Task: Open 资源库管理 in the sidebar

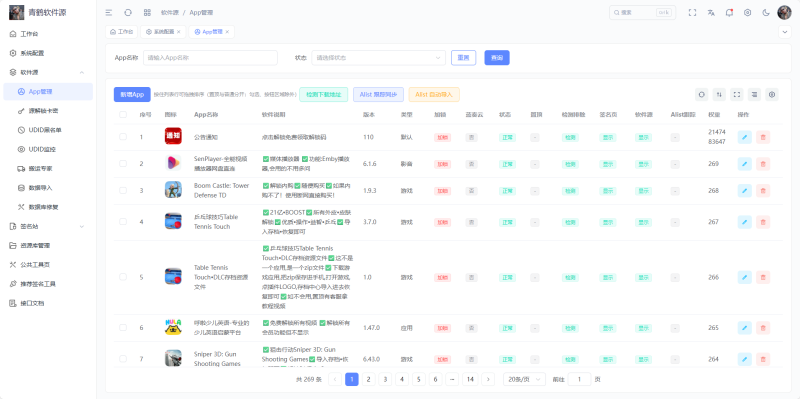Action: [48, 245]
